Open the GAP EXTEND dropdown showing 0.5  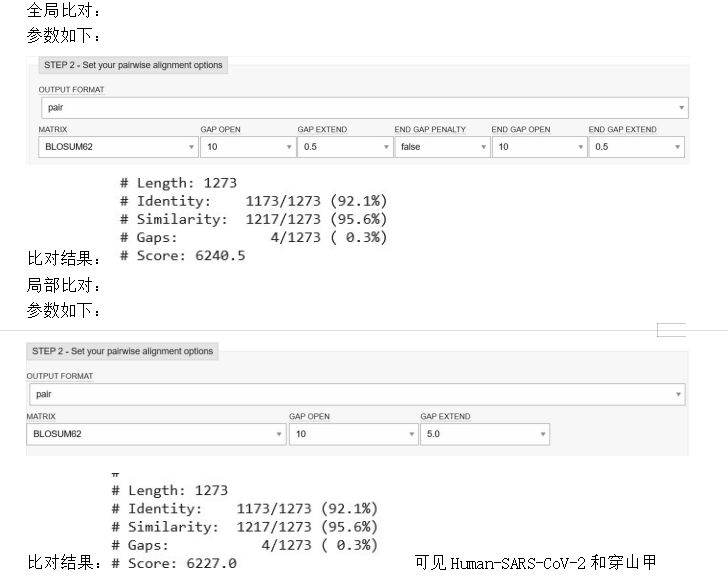pos(345,147)
